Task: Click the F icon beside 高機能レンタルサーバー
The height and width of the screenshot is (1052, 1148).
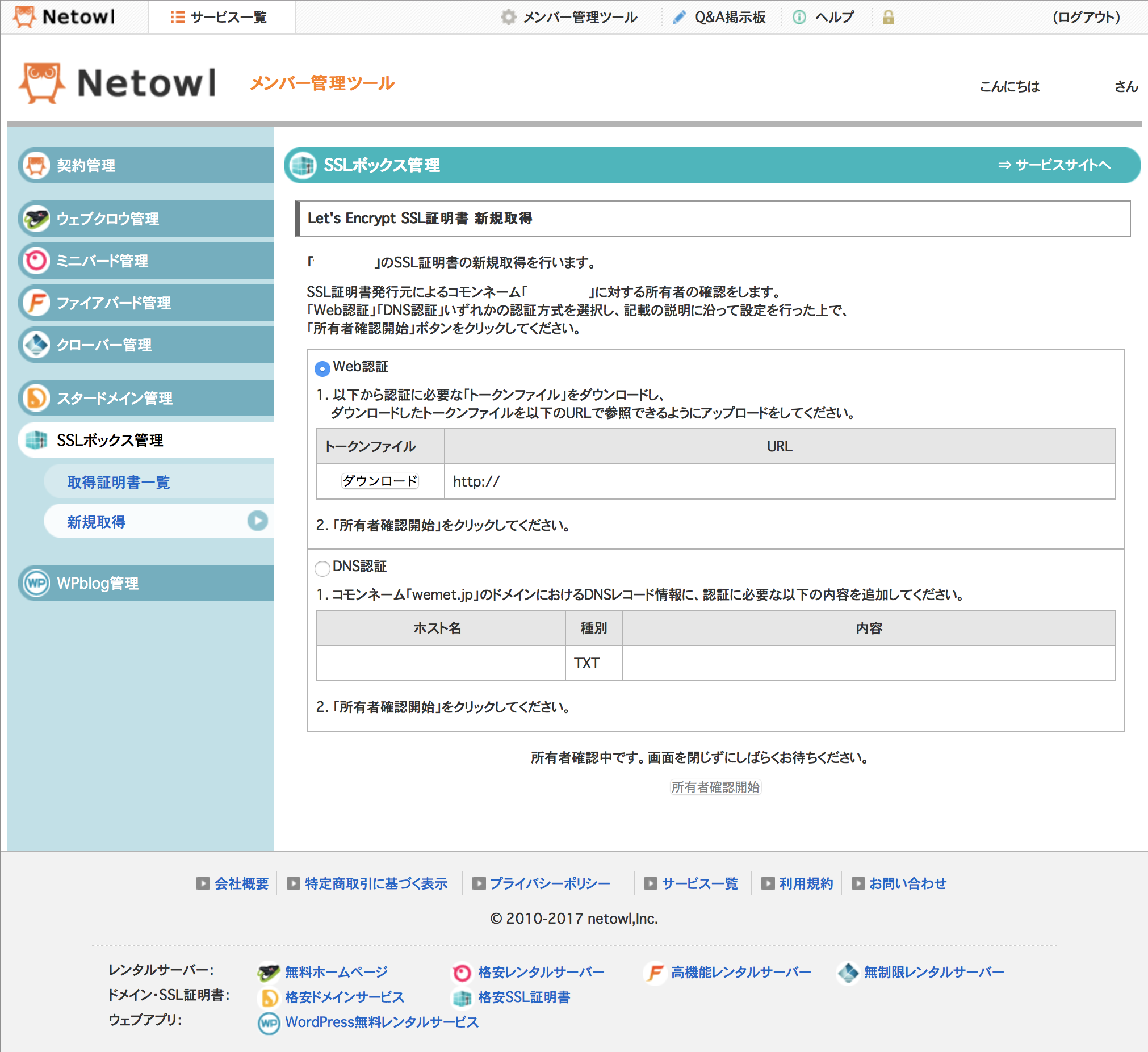Action: click(655, 973)
